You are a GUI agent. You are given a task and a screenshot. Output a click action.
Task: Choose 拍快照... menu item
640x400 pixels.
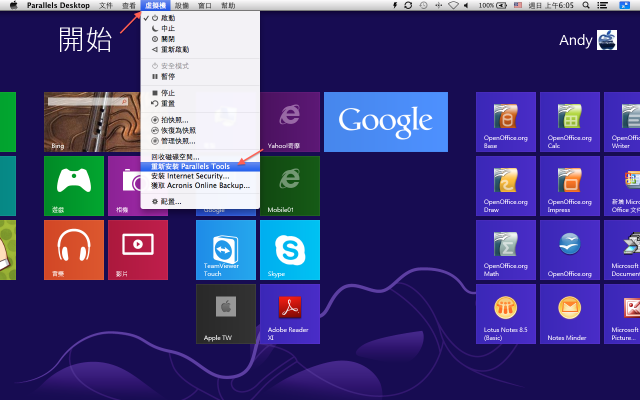click(200, 120)
